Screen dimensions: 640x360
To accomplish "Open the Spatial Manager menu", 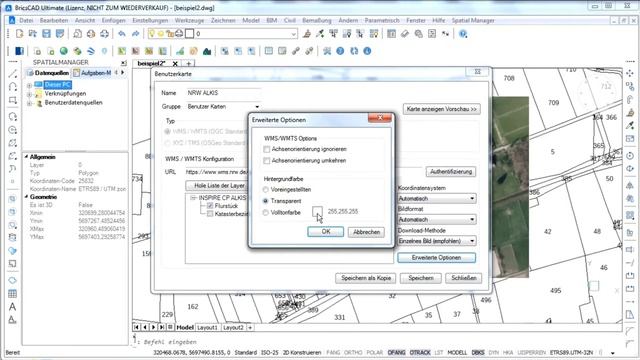I will tap(473, 20).
